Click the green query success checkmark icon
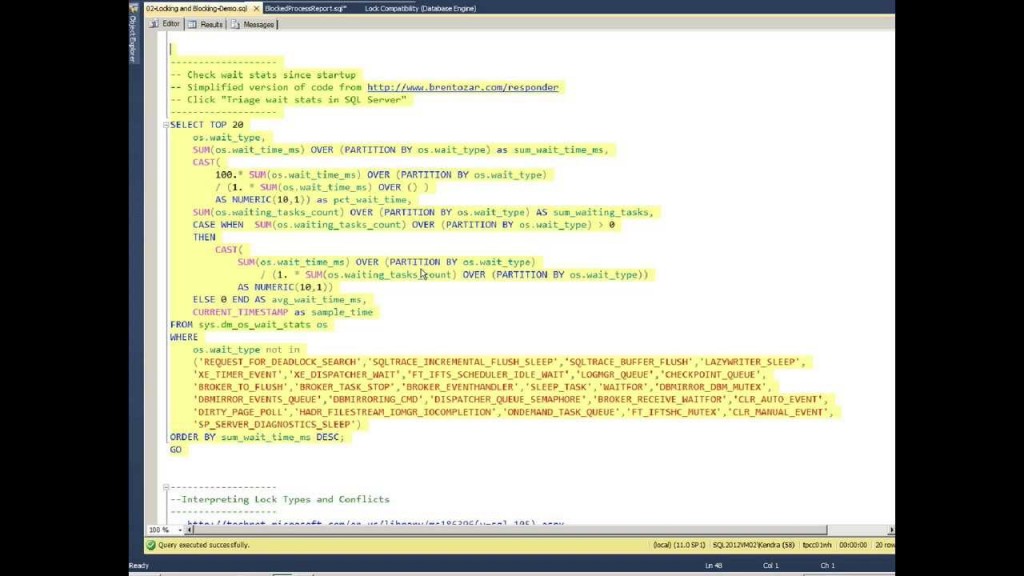Image resolution: width=1024 pixels, height=576 pixels. (151, 545)
